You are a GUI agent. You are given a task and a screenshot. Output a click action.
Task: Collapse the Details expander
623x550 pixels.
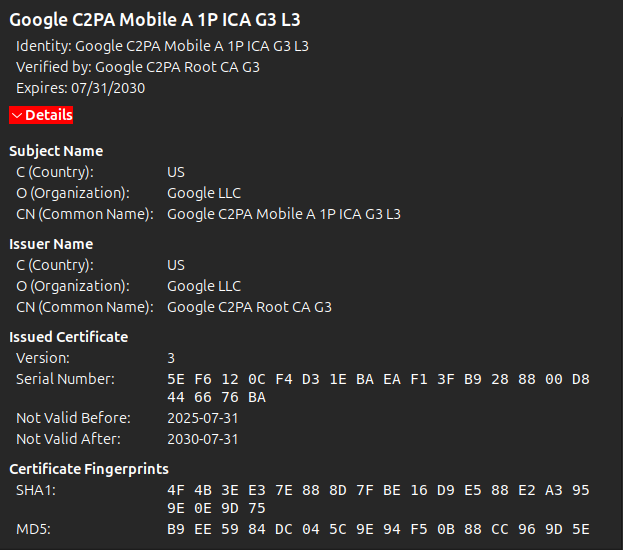tap(41, 115)
